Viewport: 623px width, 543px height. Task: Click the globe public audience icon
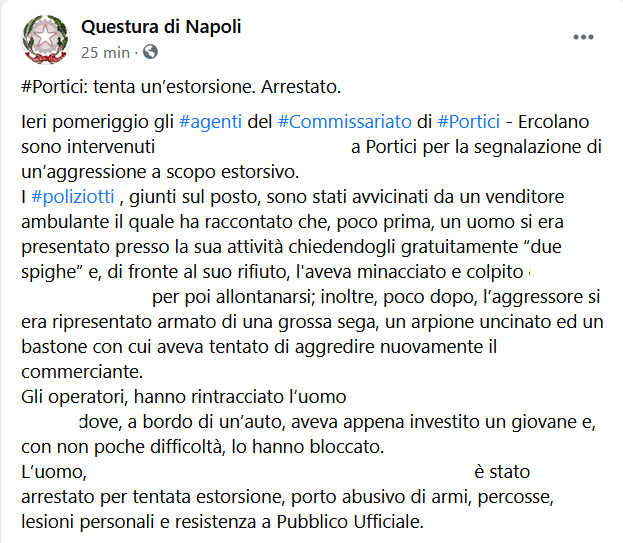click(151, 51)
